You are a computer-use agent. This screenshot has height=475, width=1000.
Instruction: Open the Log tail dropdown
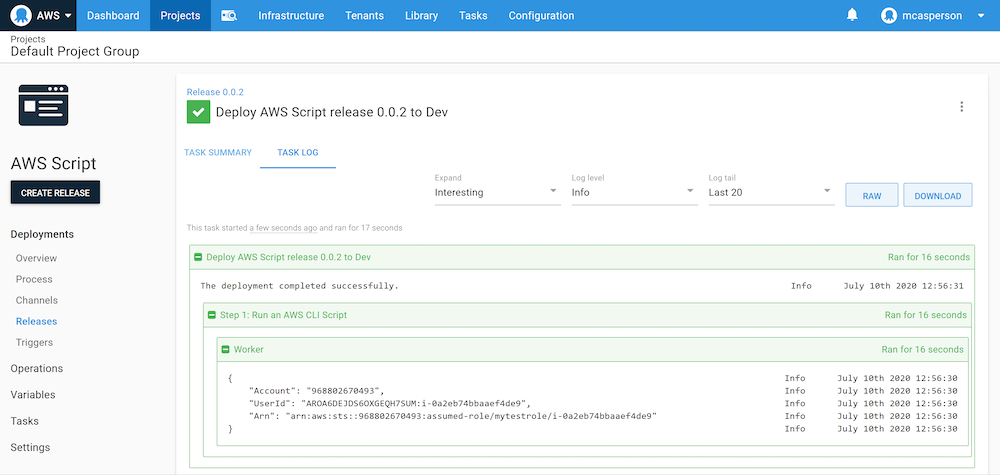pyautogui.click(x=770, y=192)
